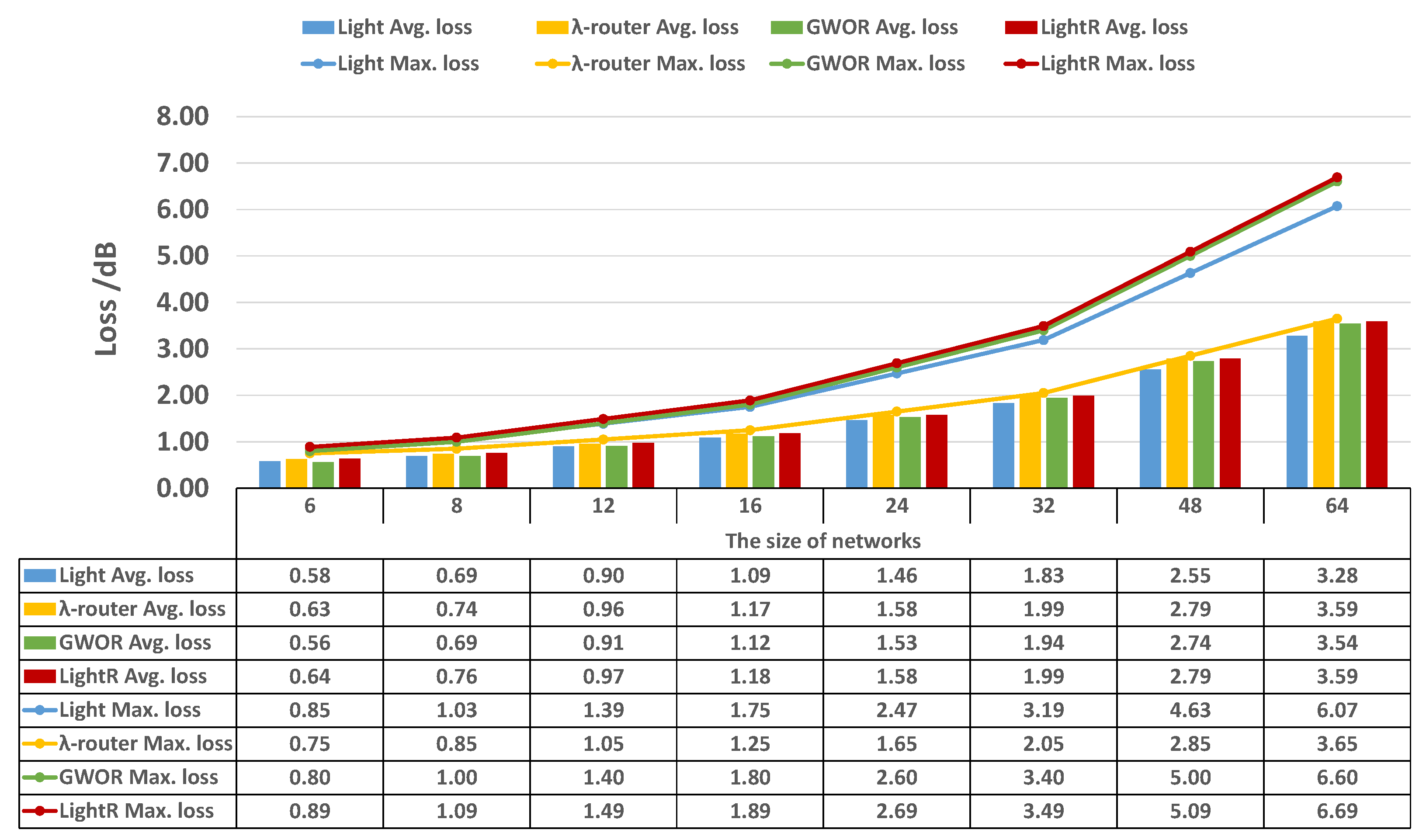This screenshot has width=1426, height=840.
Task: Click the 'The size of networks' axis title
Action: (823, 541)
